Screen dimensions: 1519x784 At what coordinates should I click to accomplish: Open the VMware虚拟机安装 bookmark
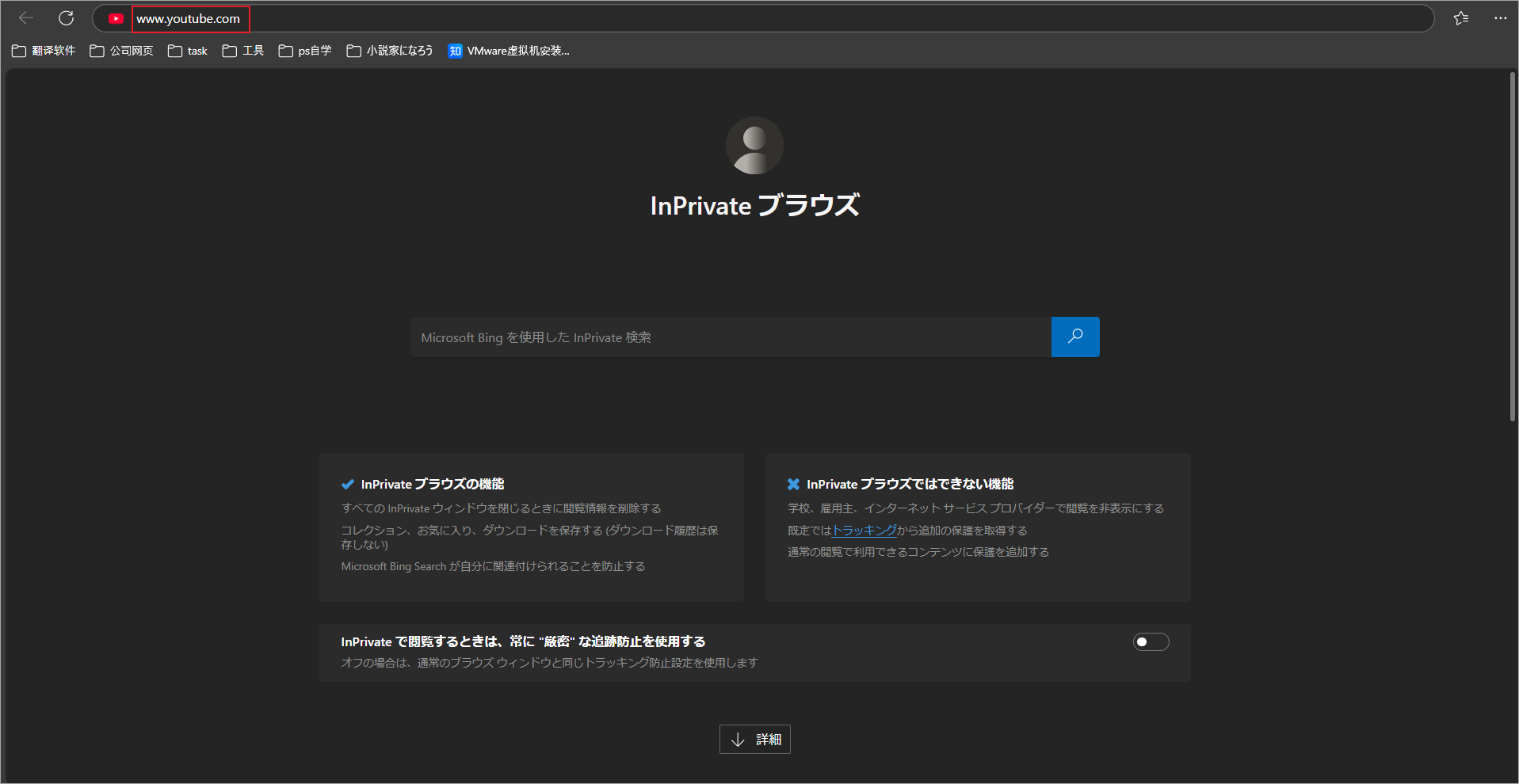(509, 51)
